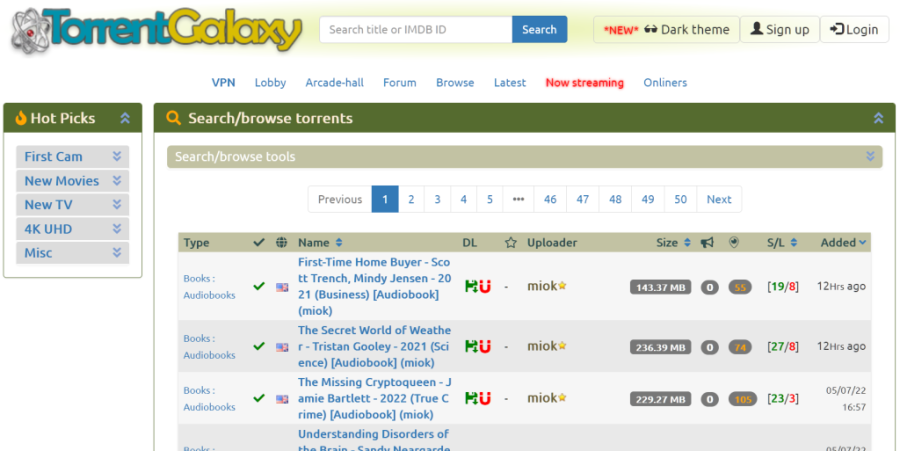Open The Missing Cryptoqueen torrent
The height and width of the screenshot is (451, 900).
(374, 398)
